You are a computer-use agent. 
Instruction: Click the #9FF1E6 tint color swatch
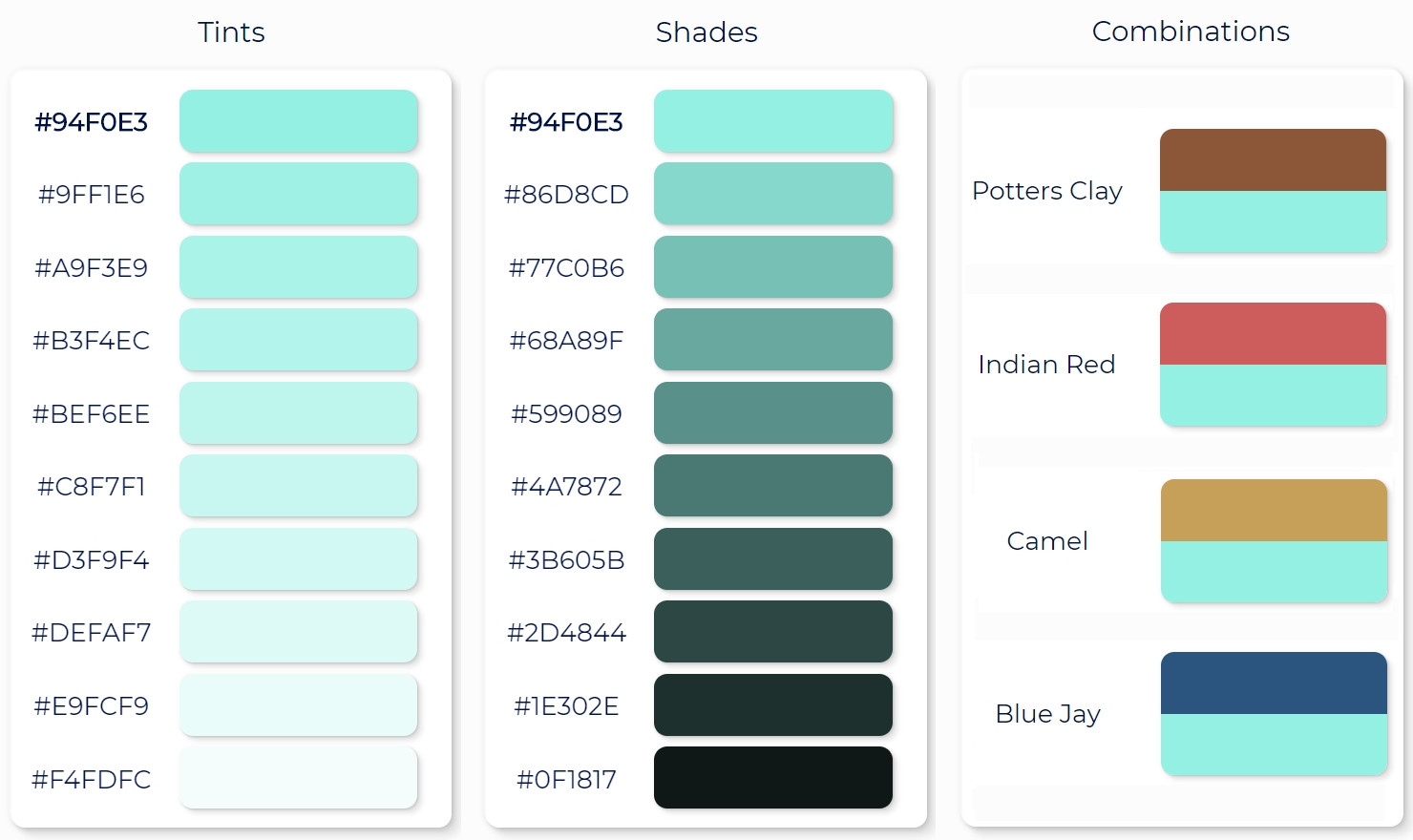point(298,194)
